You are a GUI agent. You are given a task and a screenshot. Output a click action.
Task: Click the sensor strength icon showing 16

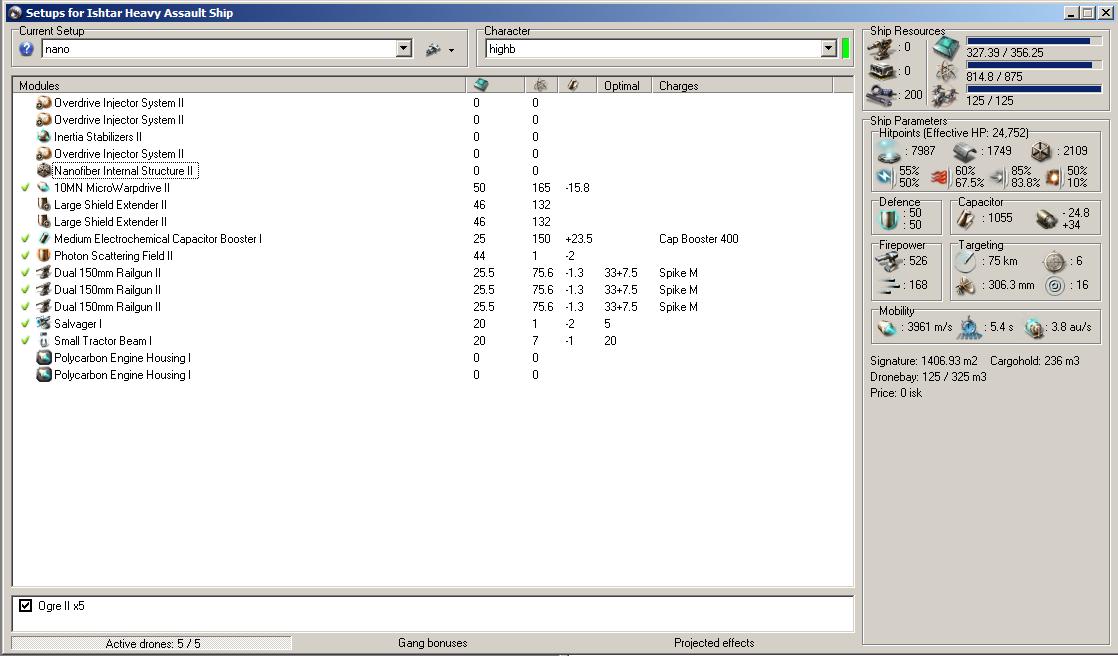tap(1054, 286)
